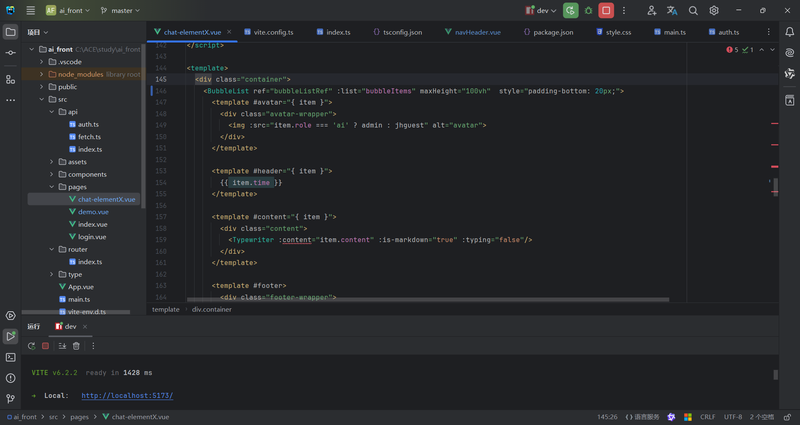Expand the assets folder

52,162
